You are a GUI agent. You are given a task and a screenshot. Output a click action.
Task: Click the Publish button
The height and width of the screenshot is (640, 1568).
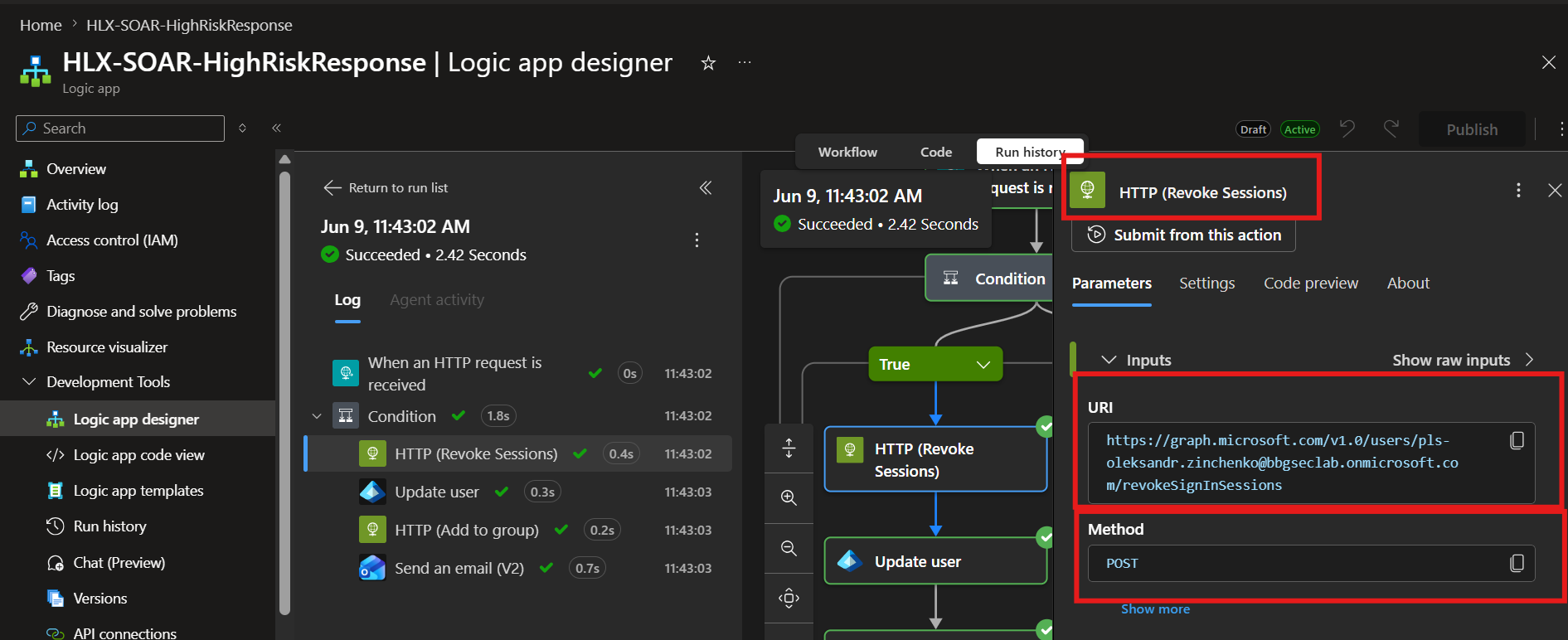point(1472,129)
